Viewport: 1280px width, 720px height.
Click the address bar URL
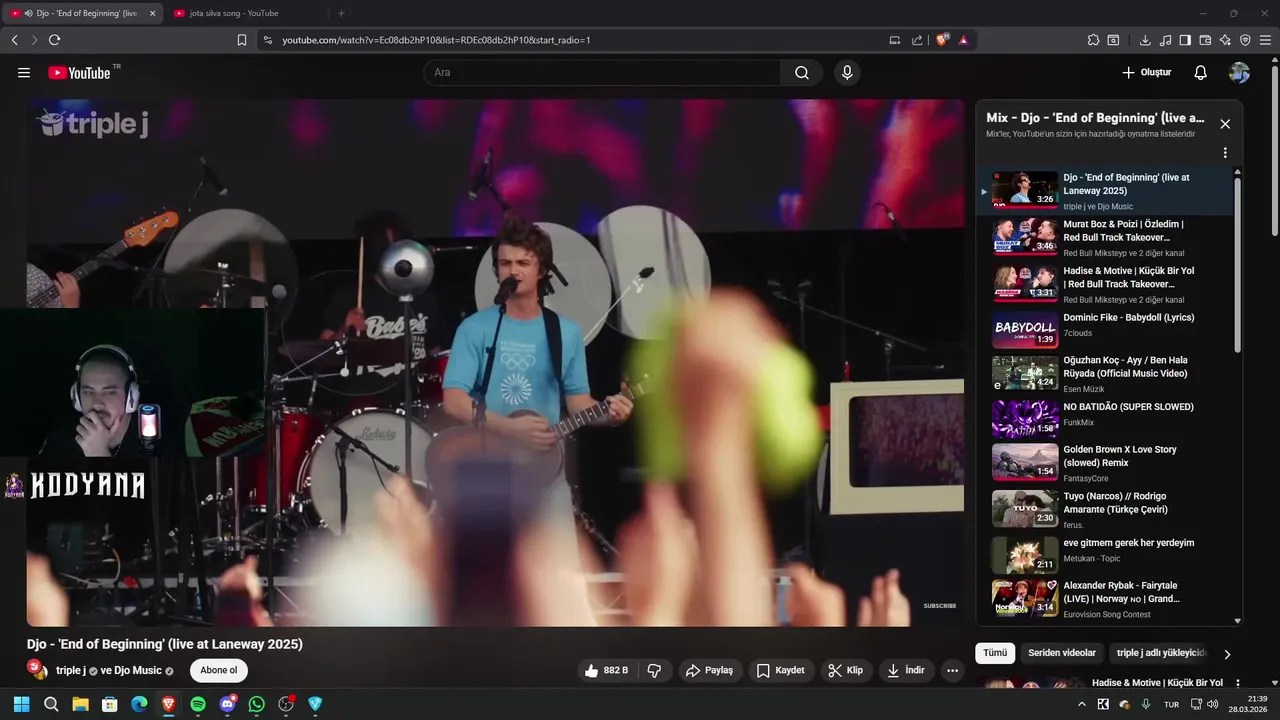pos(436,40)
